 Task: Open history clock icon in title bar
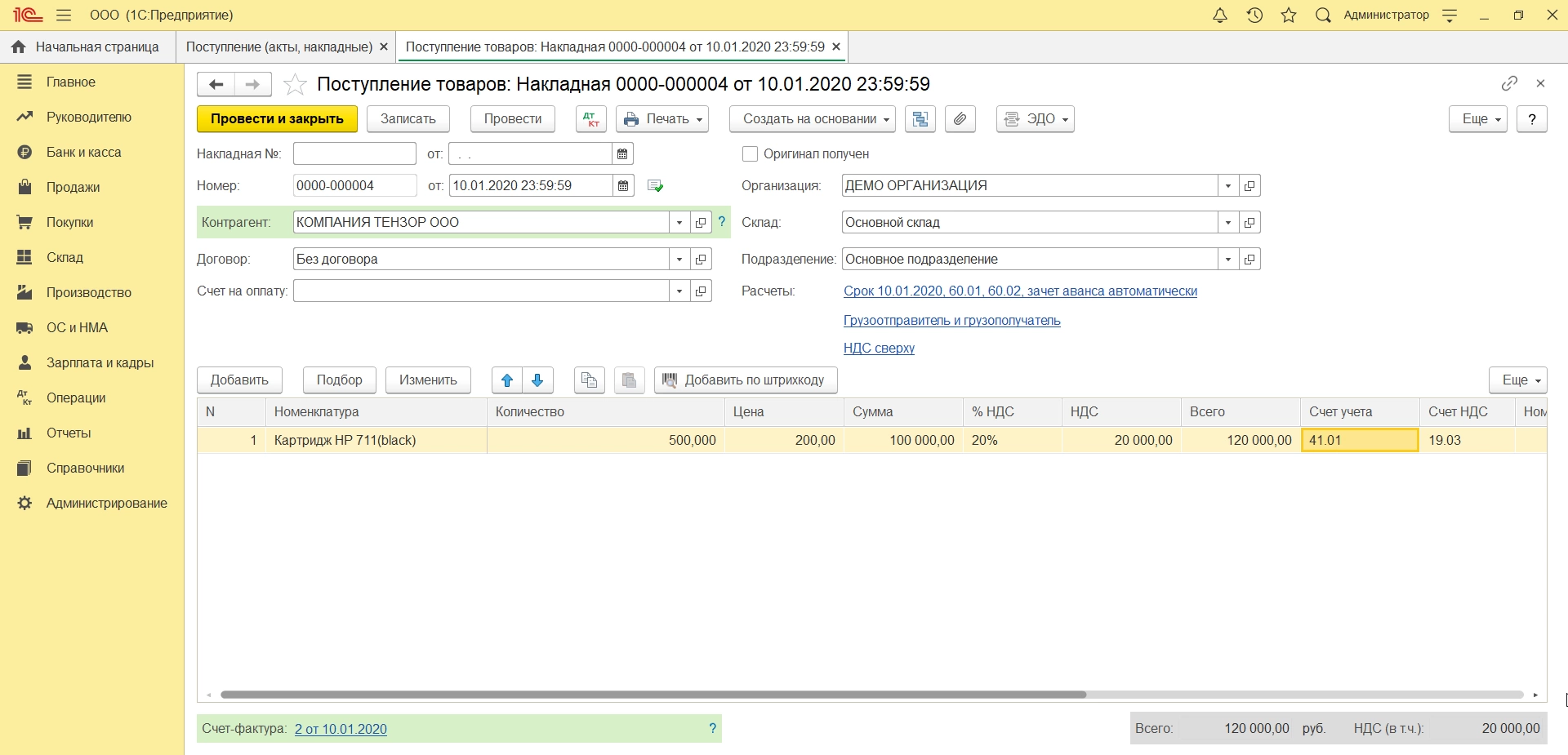[x=1254, y=16]
